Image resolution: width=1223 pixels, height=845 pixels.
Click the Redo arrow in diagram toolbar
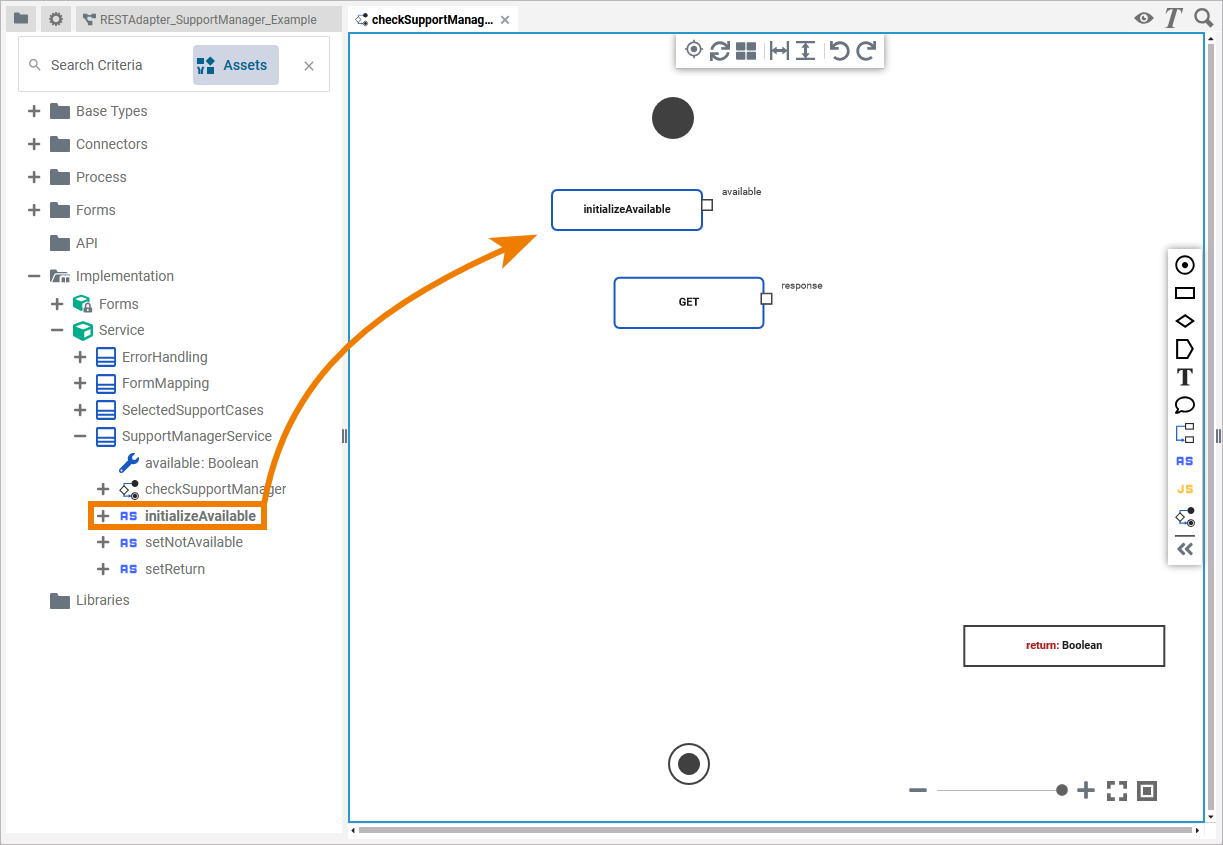tap(866, 51)
